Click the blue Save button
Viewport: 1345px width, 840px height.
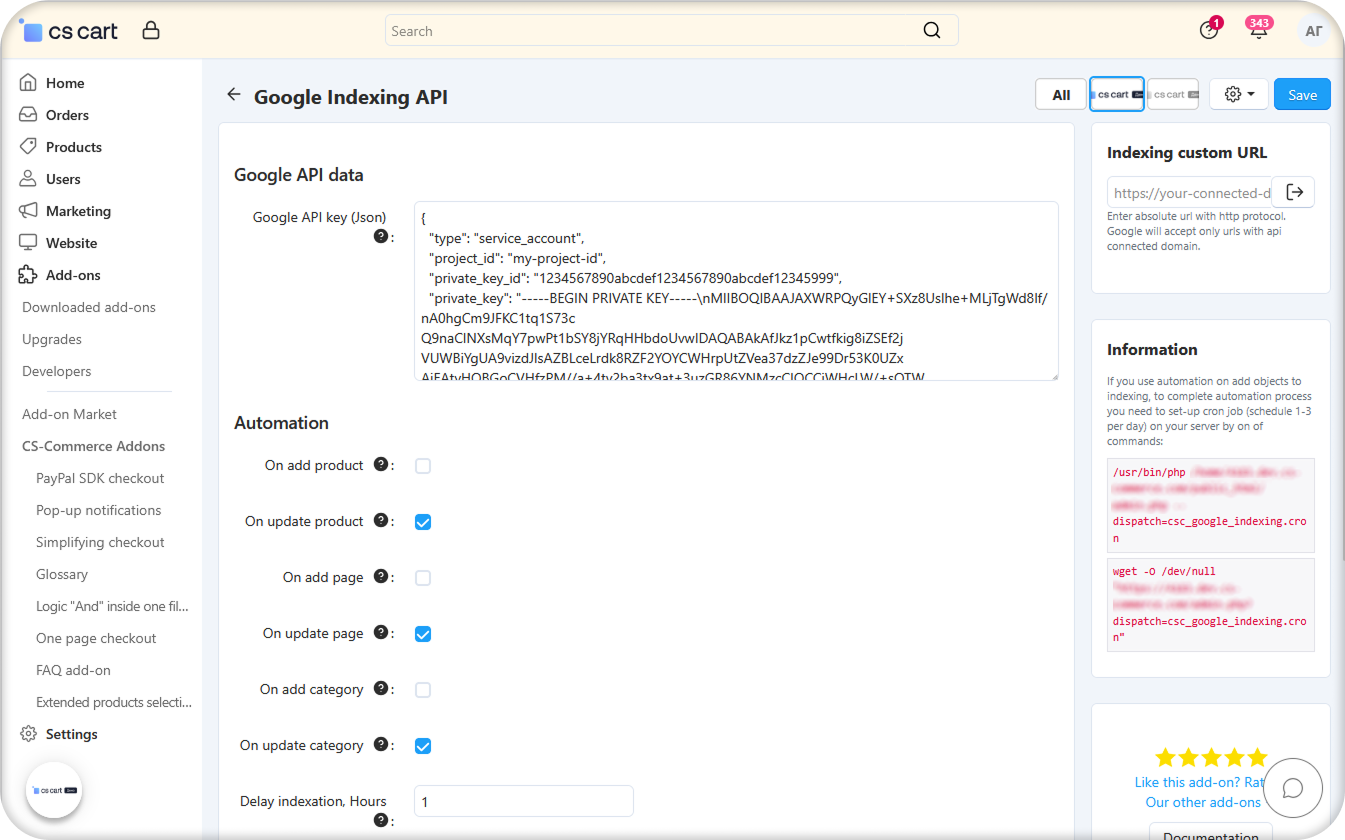click(1302, 95)
